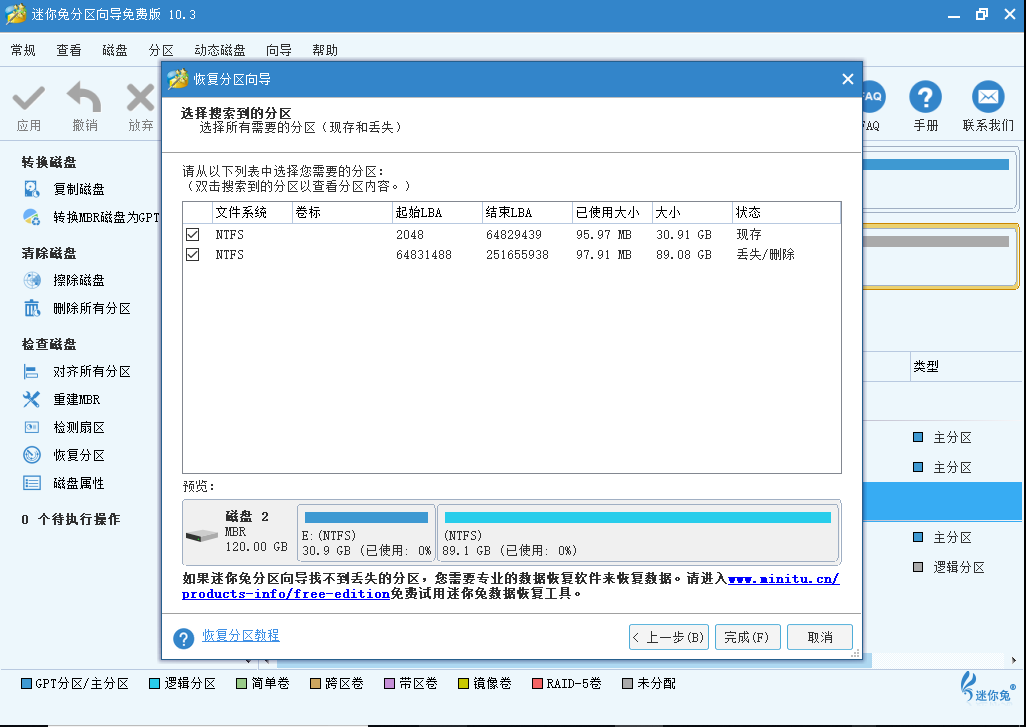Click the 对齐所有分区 sidebar label
The image size is (1026, 727).
[92, 372]
